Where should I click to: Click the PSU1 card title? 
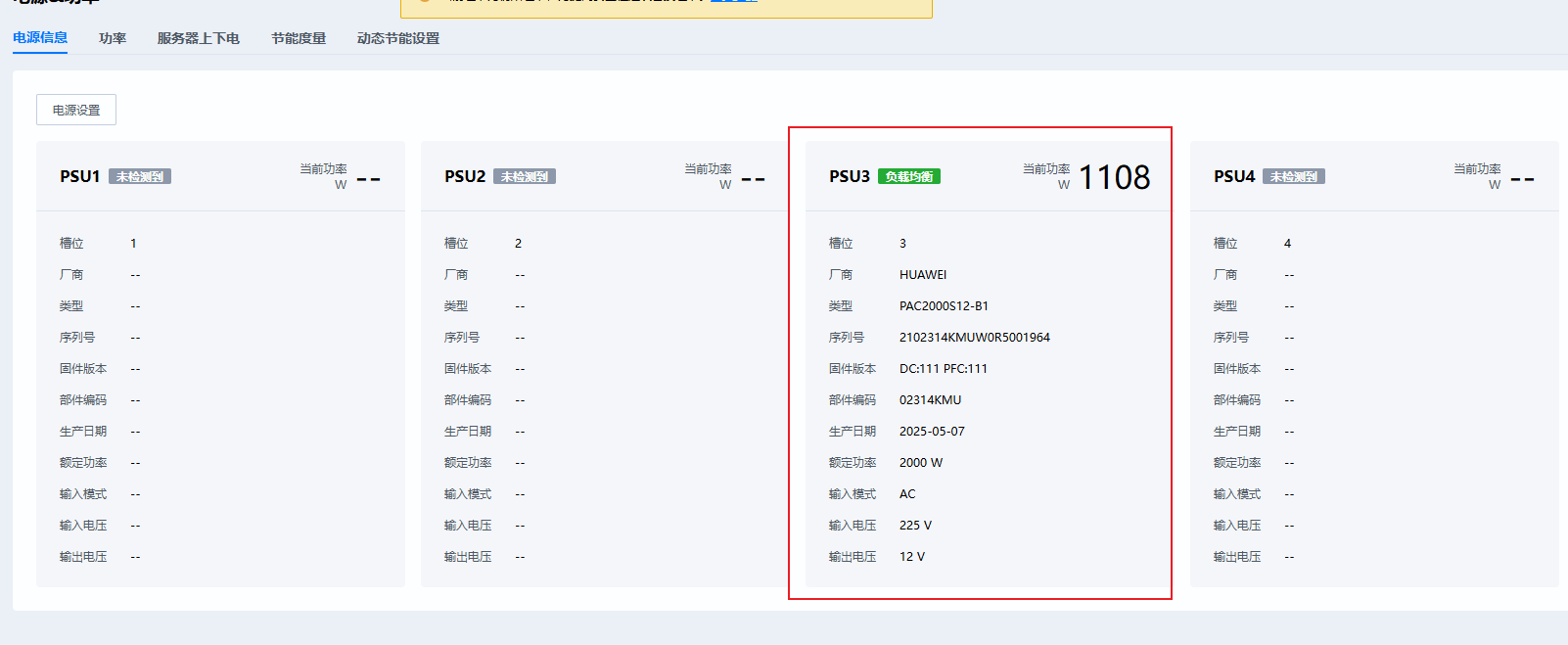click(x=80, y=177)
